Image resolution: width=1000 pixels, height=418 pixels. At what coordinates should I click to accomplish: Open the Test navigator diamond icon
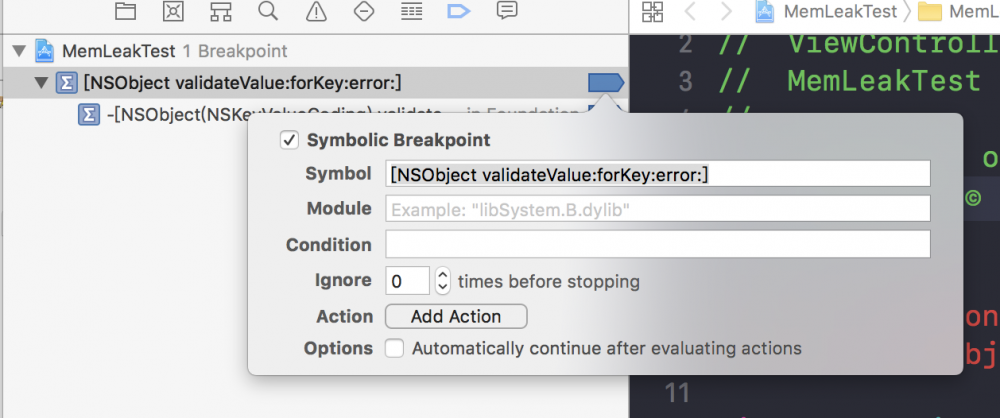[x=364, y=11]
